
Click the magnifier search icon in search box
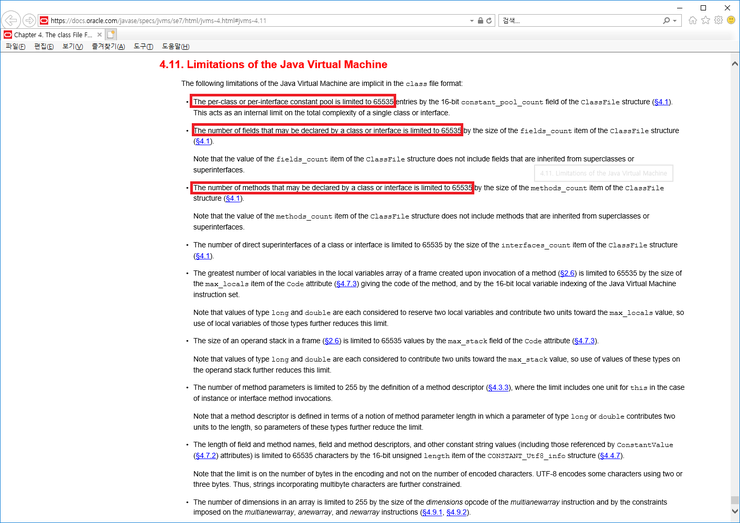coord(666,20)
